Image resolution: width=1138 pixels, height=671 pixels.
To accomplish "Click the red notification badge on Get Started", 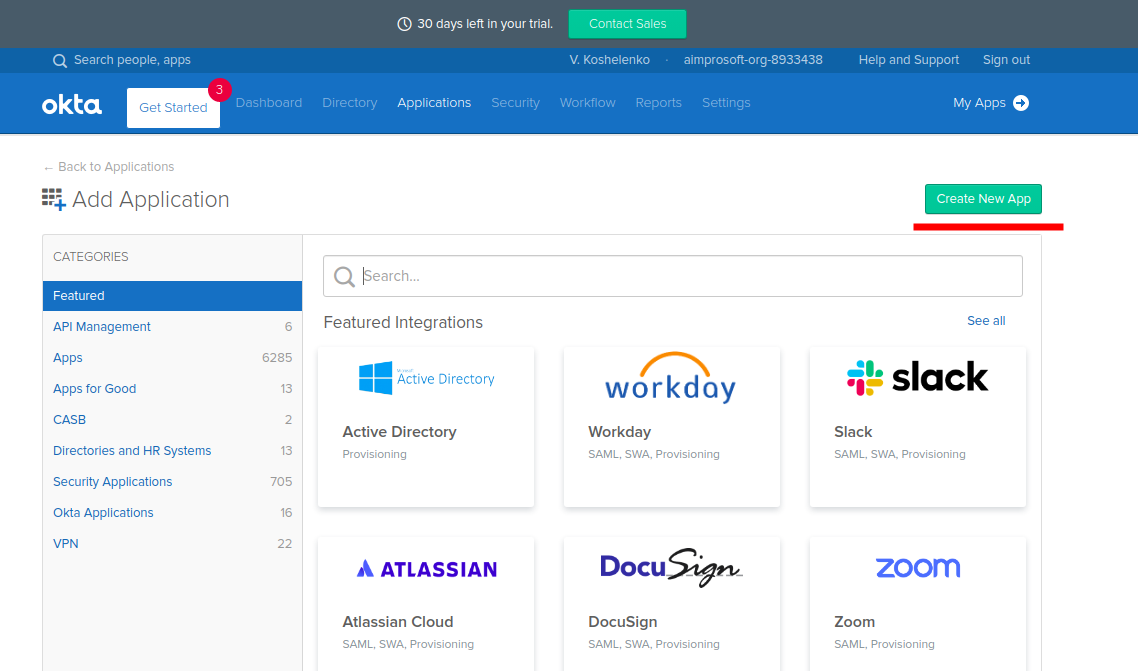I will click(219, 90).
